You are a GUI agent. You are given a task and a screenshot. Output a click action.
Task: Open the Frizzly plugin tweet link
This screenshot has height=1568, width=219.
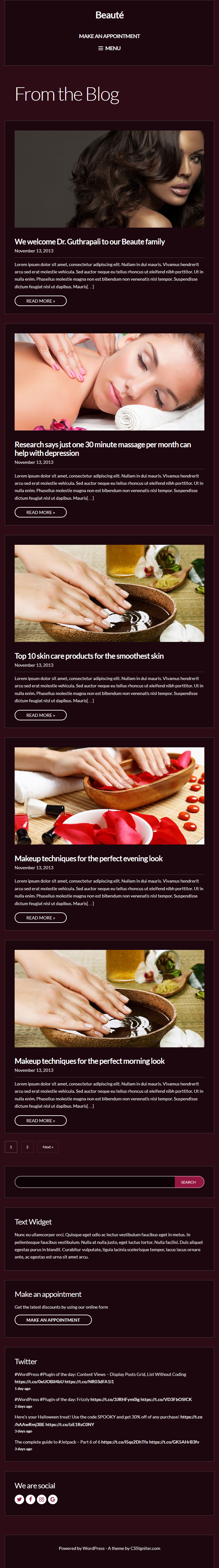(x=115, y=1399)
